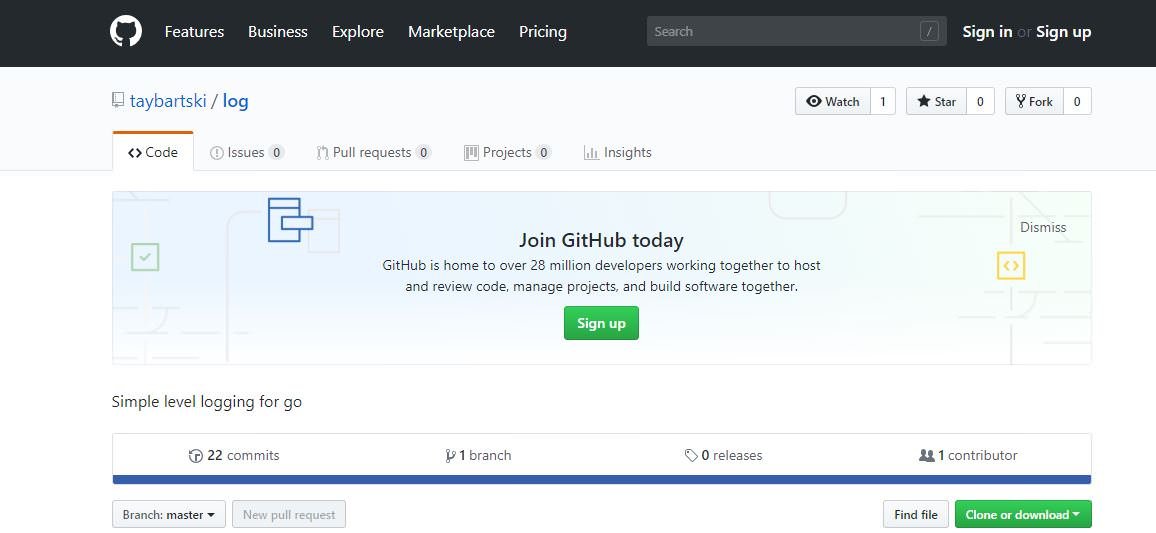Click the repository book icon beside taybartski

pyautogui.click(x=118, y=100)
